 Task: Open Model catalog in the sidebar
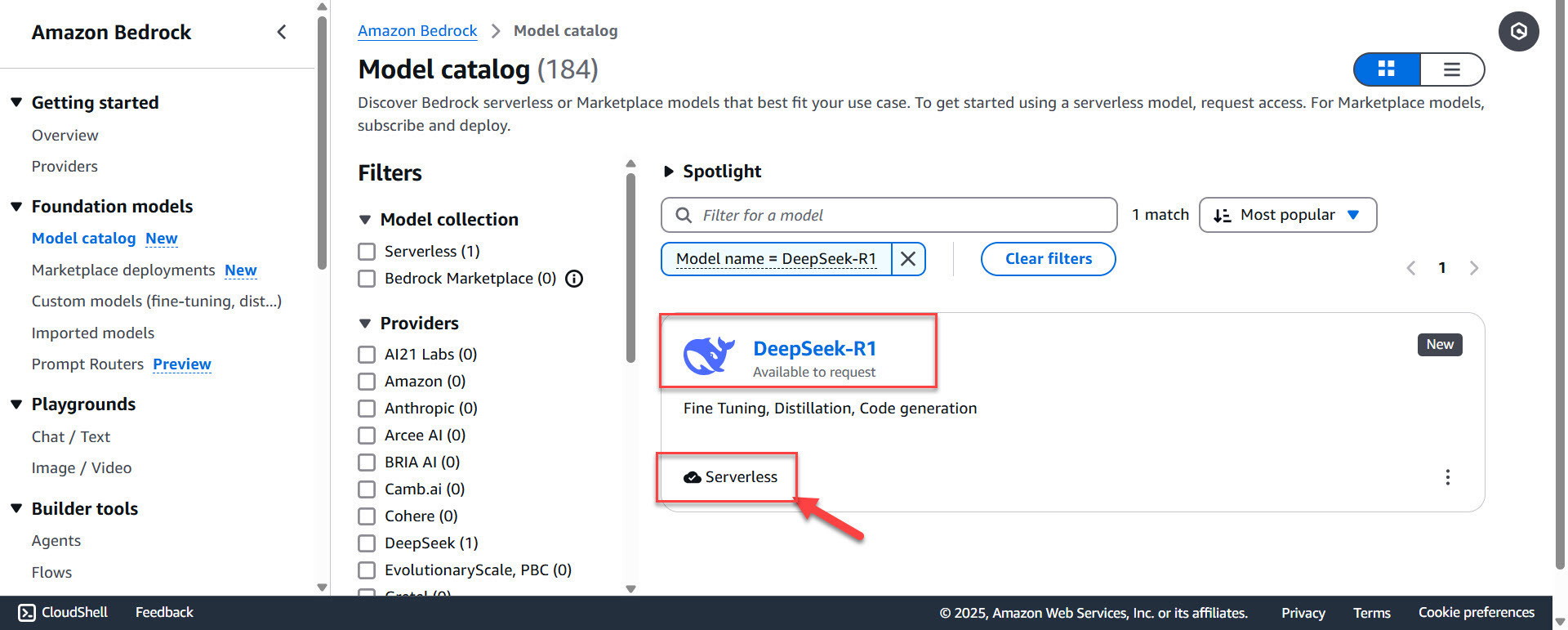click(83, 239)
